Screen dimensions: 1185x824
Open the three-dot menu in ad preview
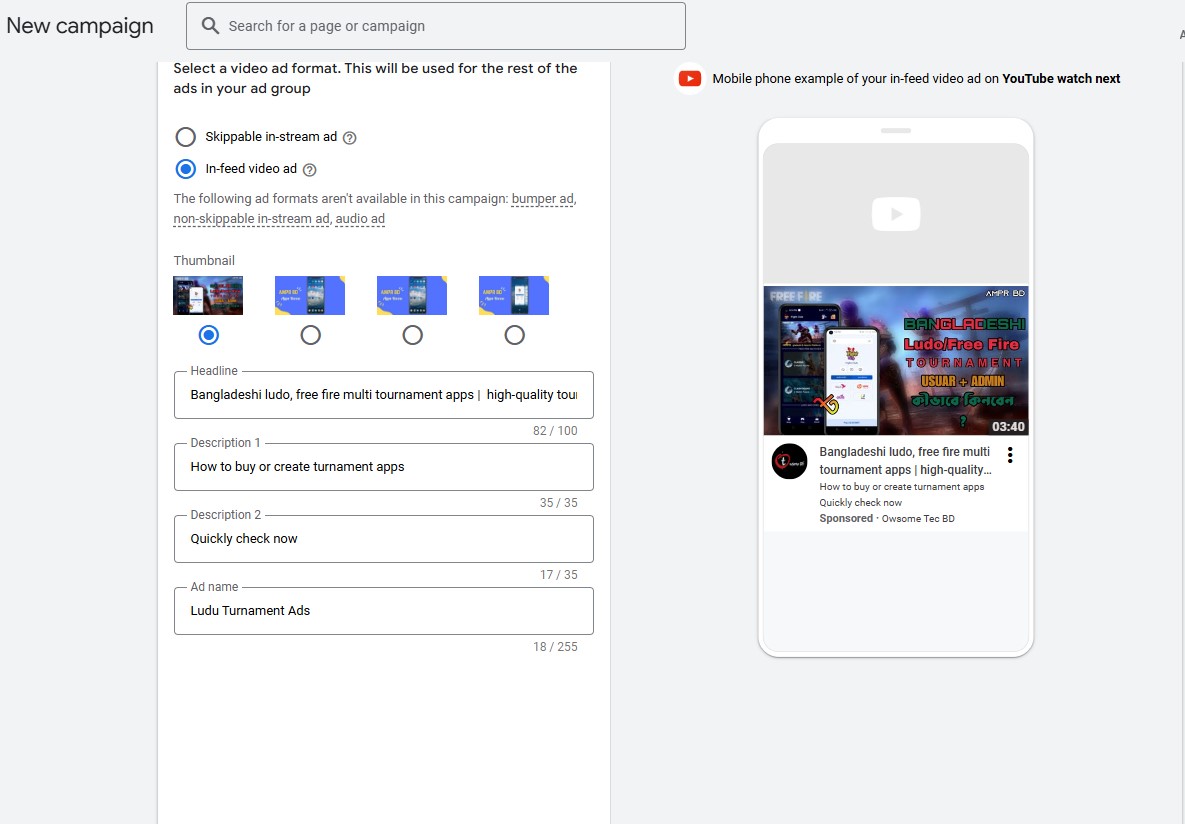point(1010,454)
